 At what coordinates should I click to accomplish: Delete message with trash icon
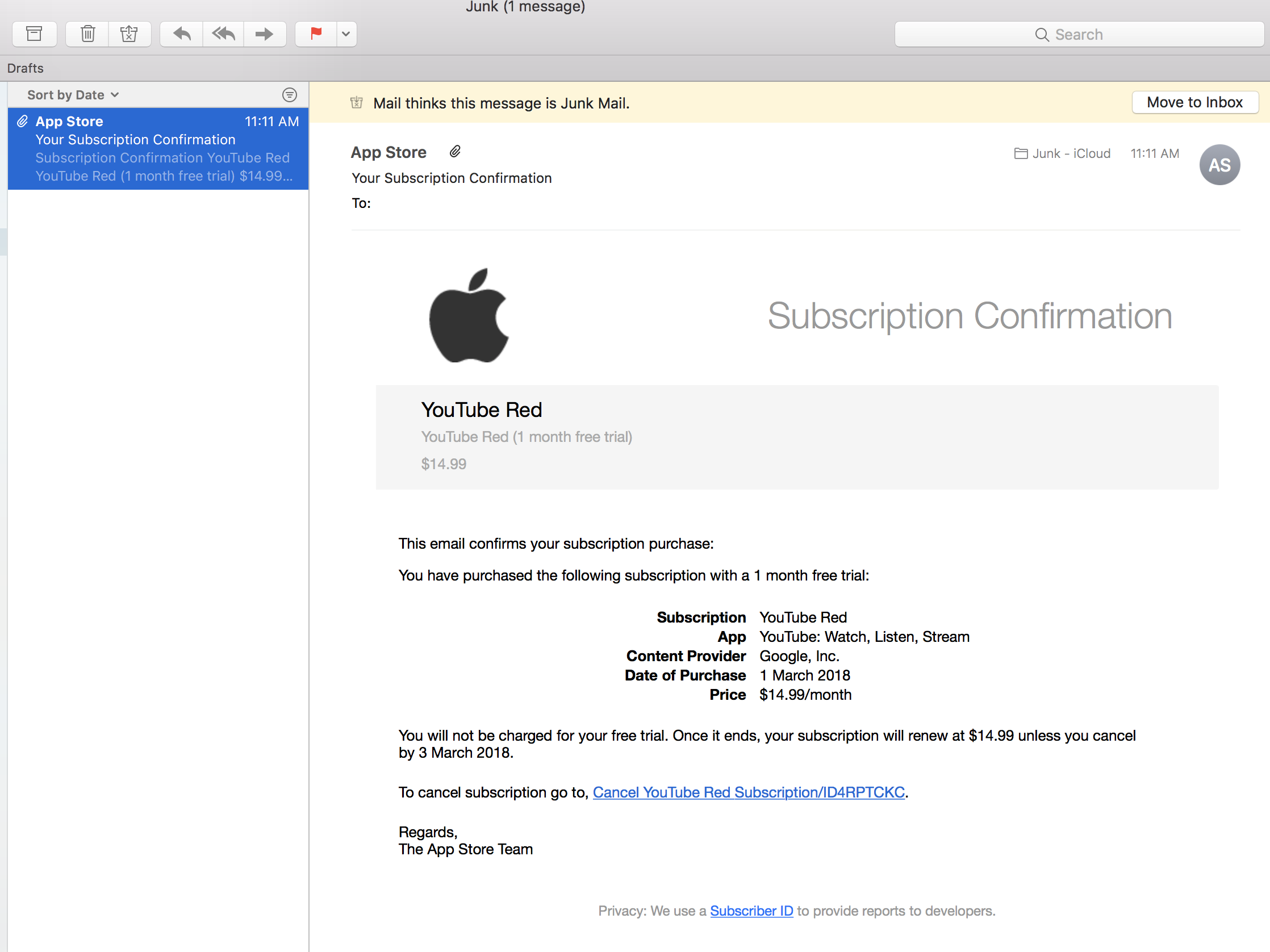point(87,34)
